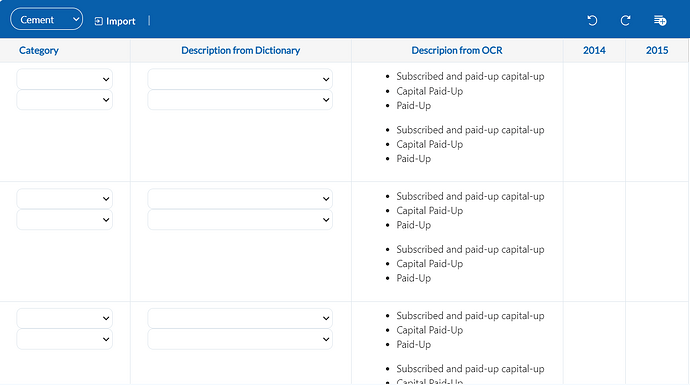This screenshot has height=385, width=690.
Task: Click the 2015 column header
Action: [657, 50]
